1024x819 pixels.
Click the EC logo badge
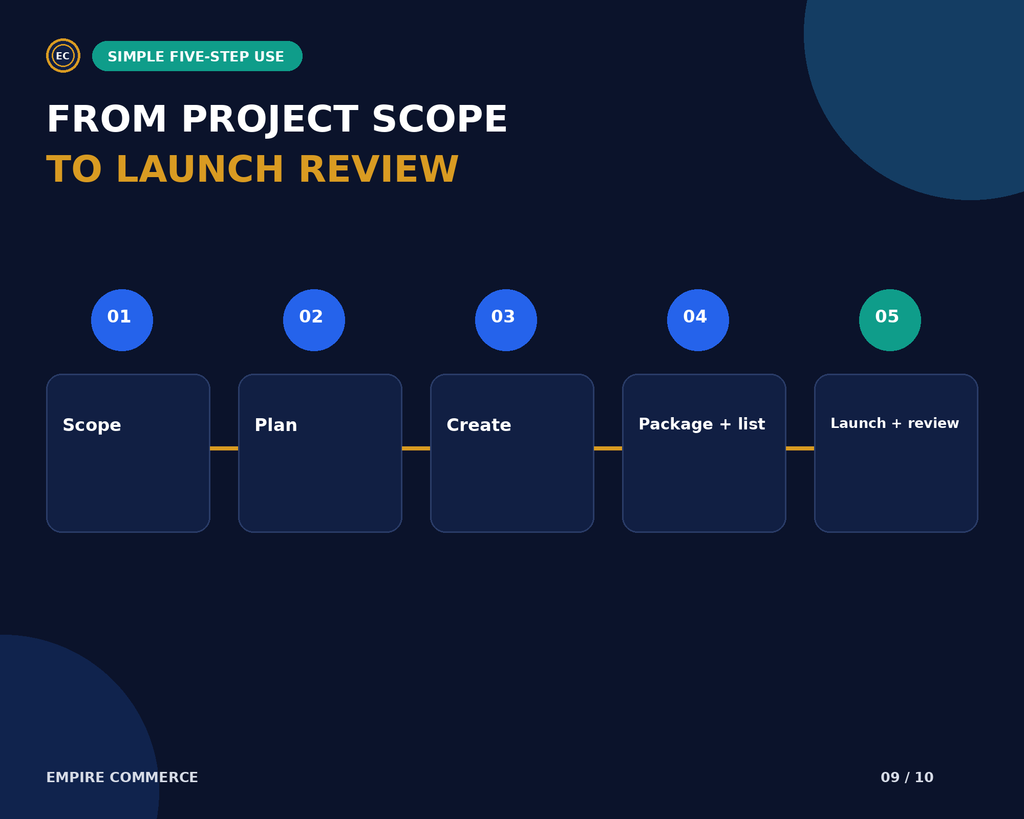[x=63, y=56]
